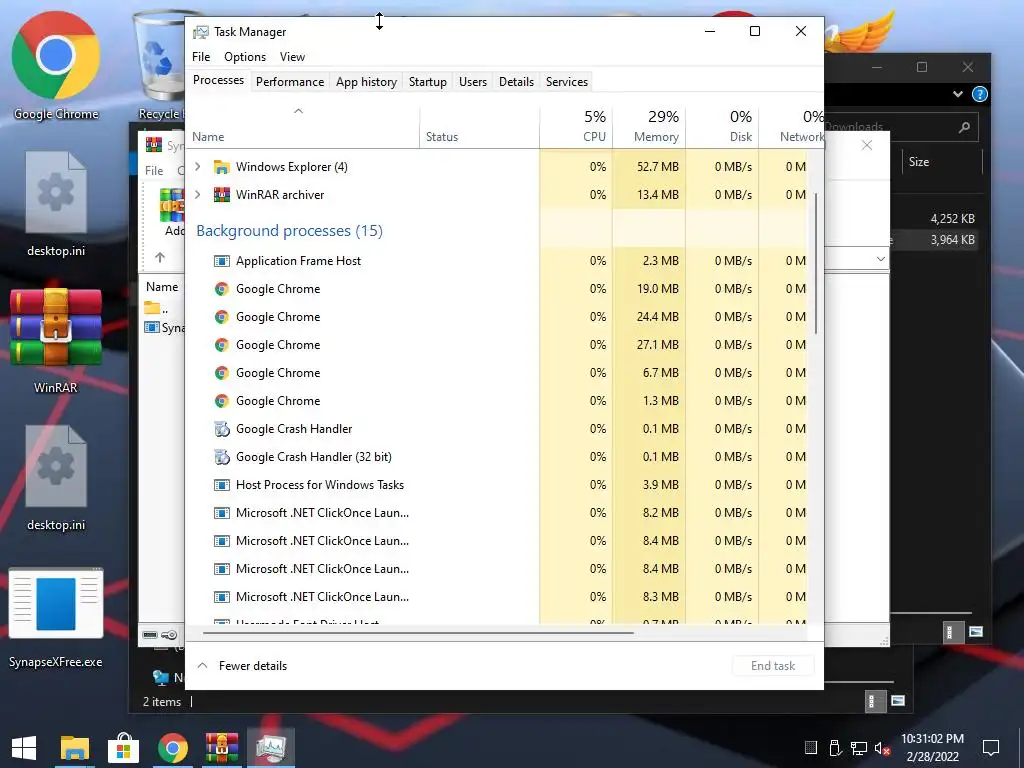The height and width of the screenshot is (768, 1024).
Task: Open the notification center icon
Action: pos(991,748)
